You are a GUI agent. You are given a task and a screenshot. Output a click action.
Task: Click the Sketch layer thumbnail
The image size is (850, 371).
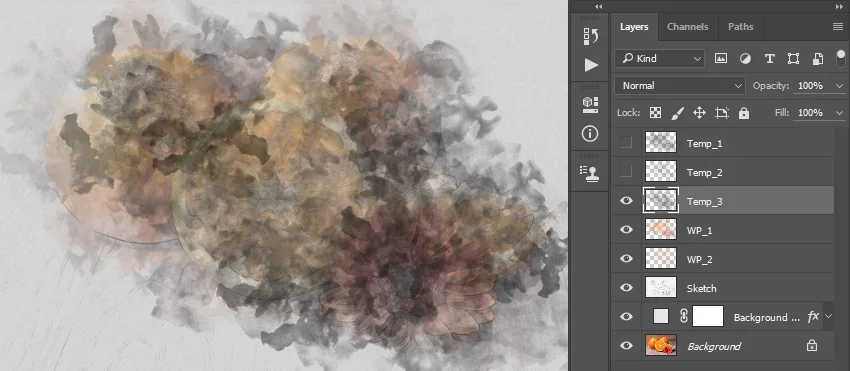[661, 287]
